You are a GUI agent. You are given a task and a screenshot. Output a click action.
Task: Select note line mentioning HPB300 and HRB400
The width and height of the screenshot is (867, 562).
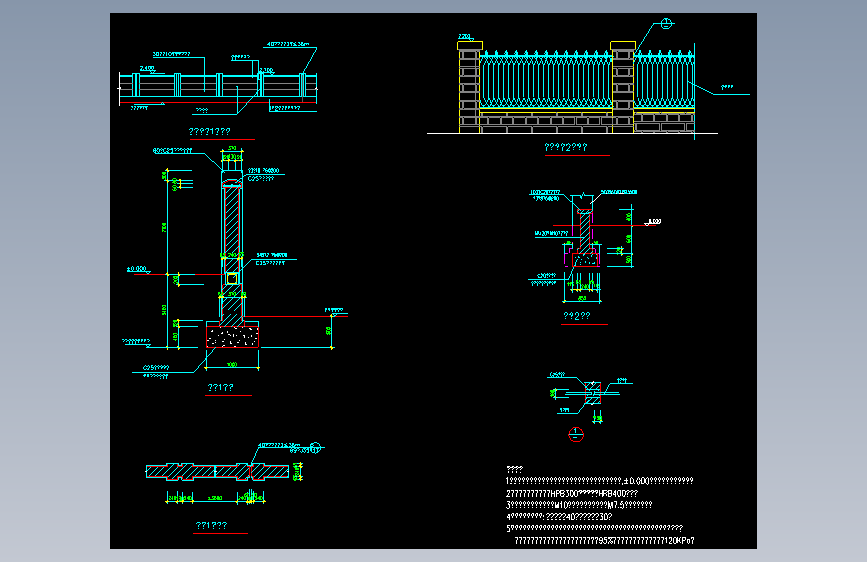click(572, 493)
